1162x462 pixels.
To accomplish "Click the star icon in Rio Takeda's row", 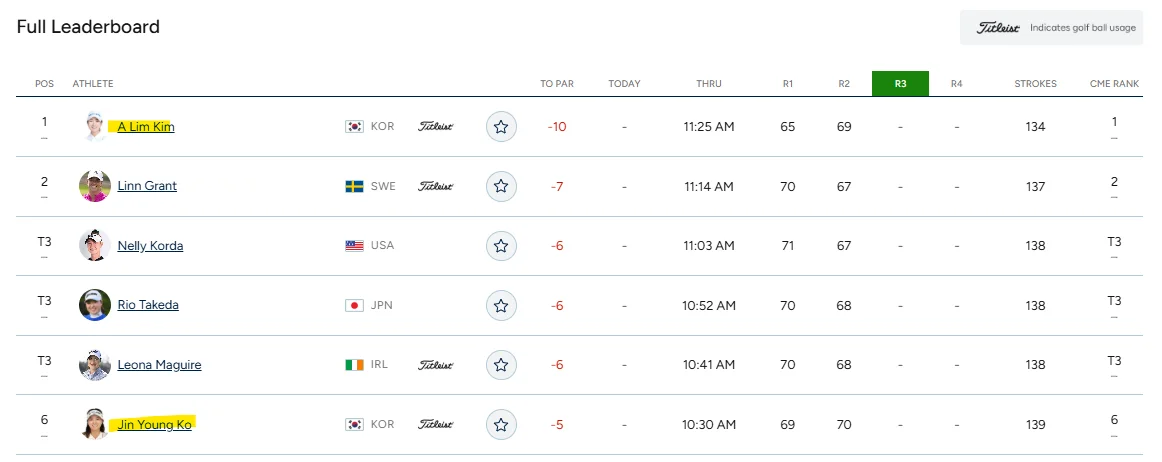I will (501, 306).
